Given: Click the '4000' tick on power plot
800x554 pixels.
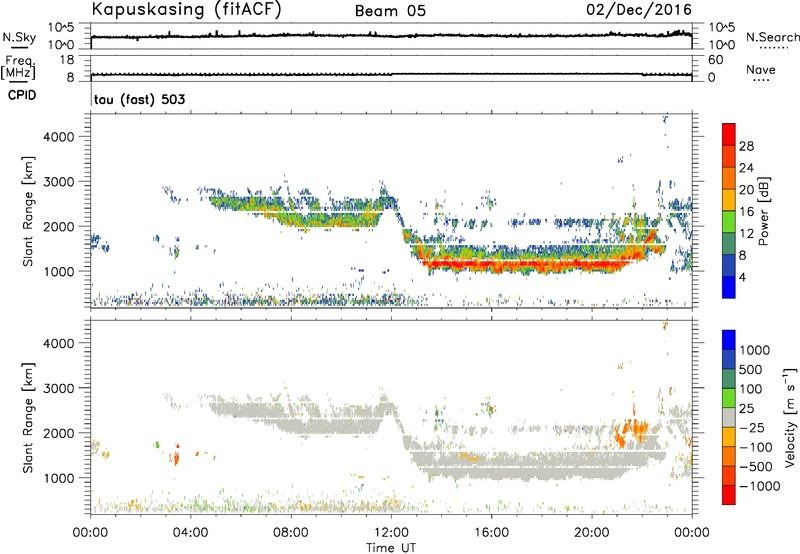Looking at the screenshot, I should pos(58,137).
